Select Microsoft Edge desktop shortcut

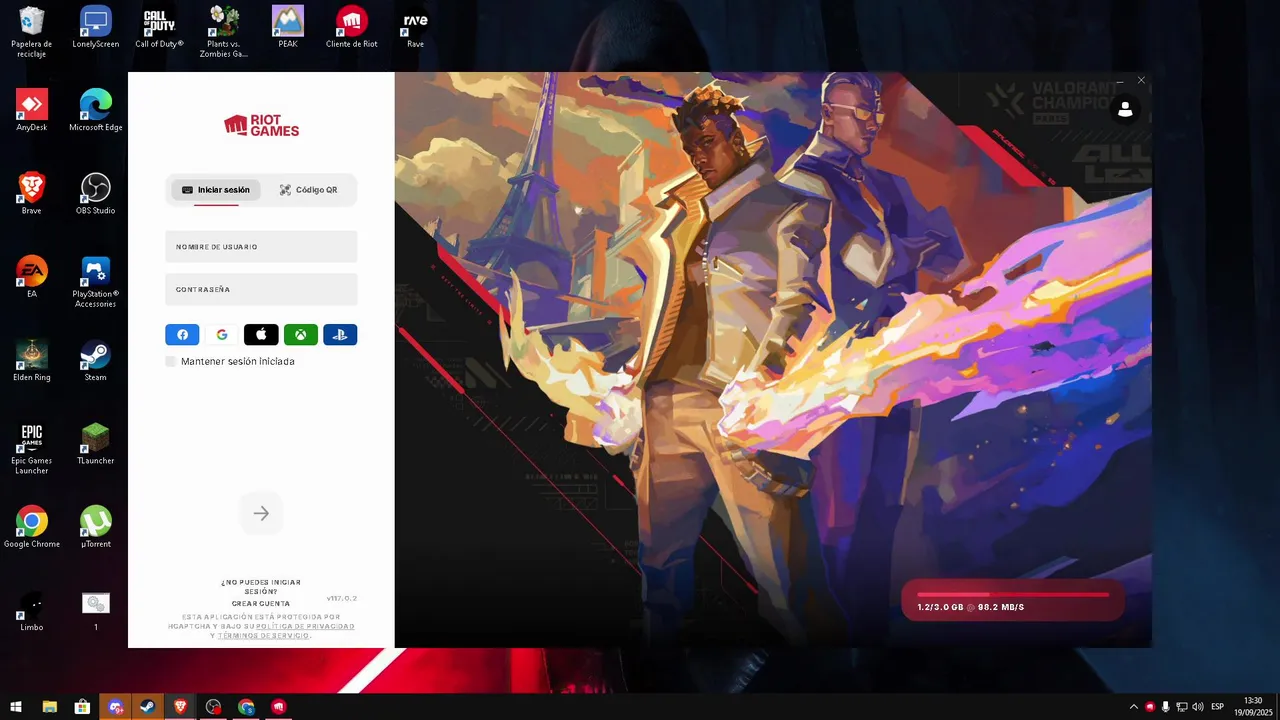(96, 110)
